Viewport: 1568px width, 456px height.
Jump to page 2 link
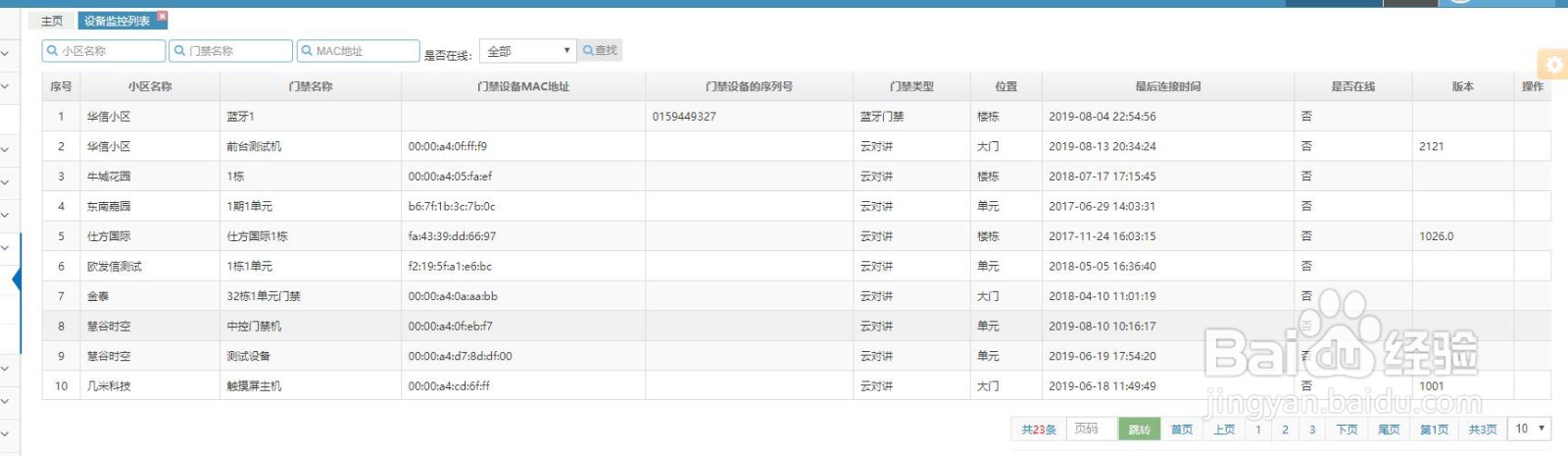(x=1285, y=430)
